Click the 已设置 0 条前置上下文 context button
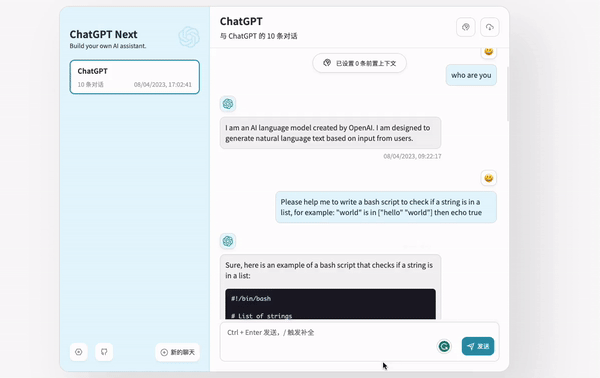Viewport: 600px width, 378px height. coord(359,63)
